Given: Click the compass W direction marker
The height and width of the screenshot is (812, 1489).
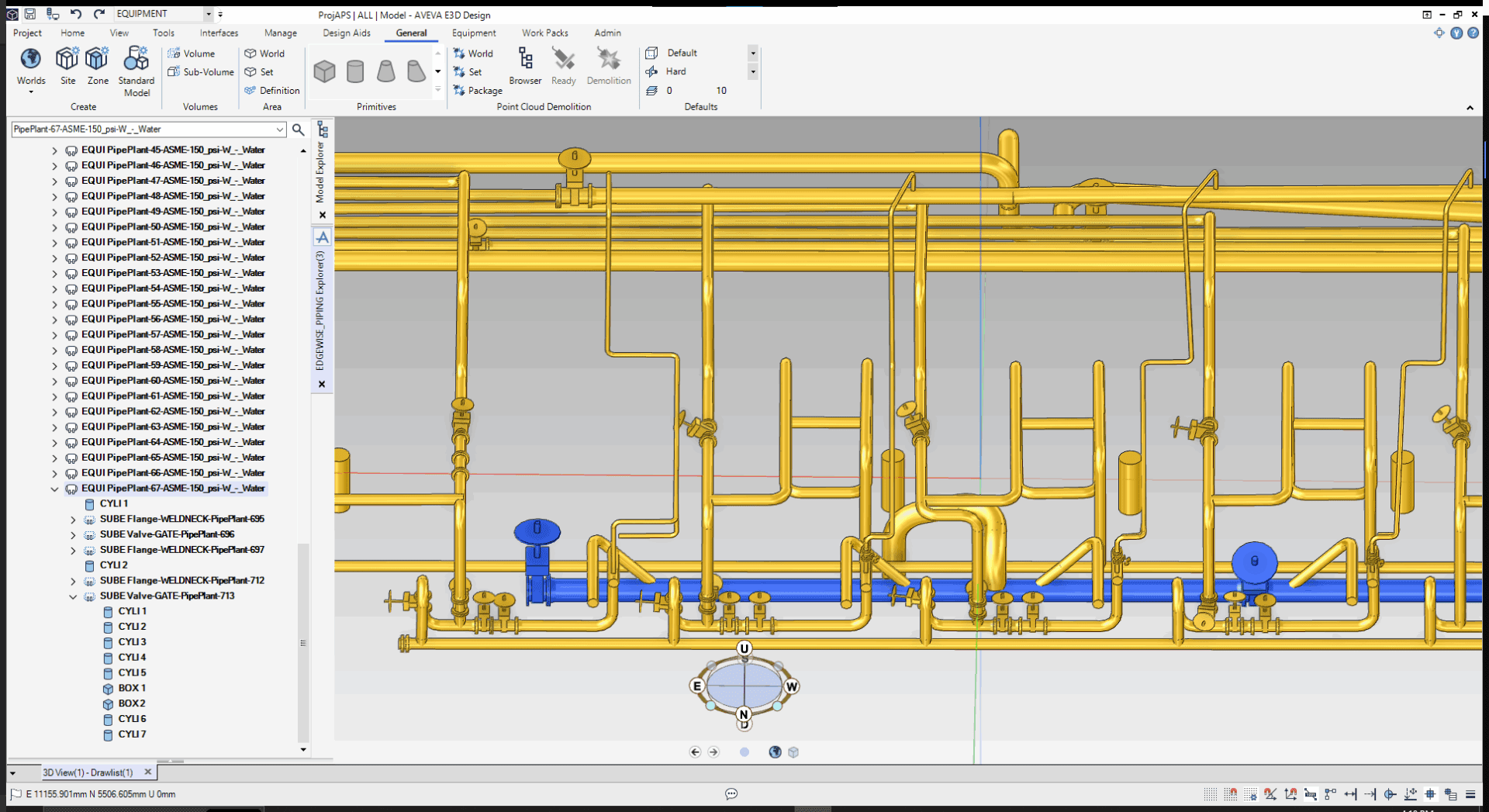Looking at the screenshot, I should coord(791,686).
